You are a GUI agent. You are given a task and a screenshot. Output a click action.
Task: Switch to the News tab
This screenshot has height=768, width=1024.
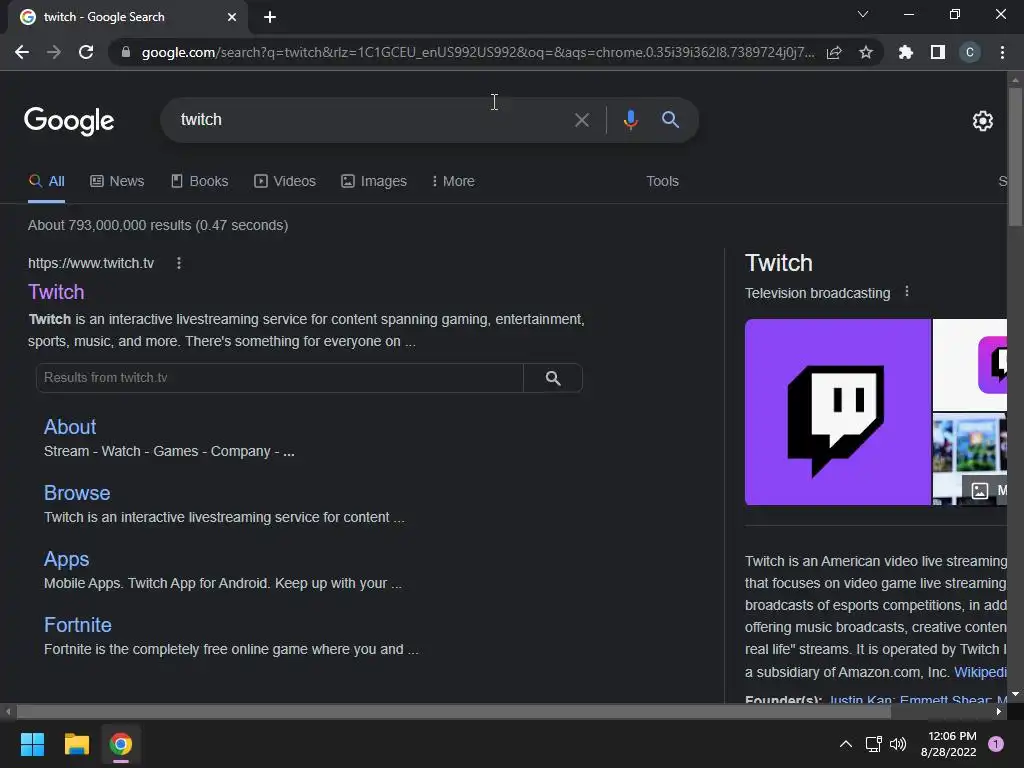(117, 182)
